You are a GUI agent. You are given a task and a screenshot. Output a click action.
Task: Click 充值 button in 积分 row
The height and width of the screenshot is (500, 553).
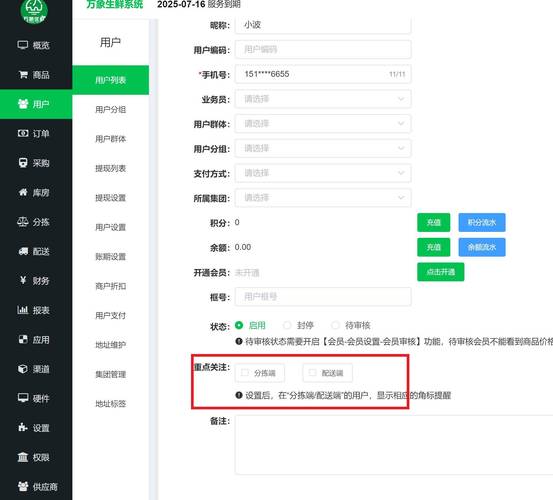point(433,222)
